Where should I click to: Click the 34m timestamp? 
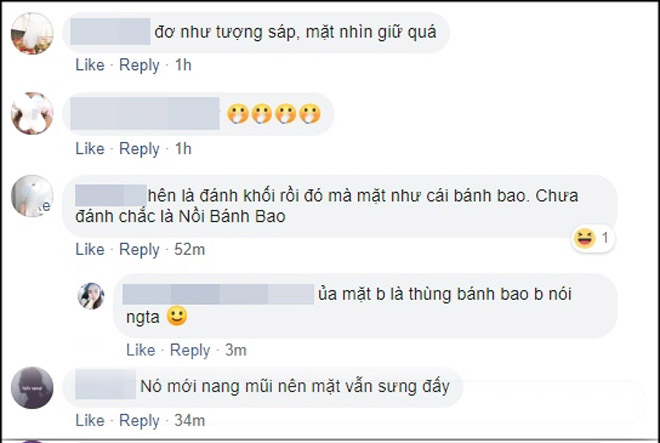pos(189,419)
